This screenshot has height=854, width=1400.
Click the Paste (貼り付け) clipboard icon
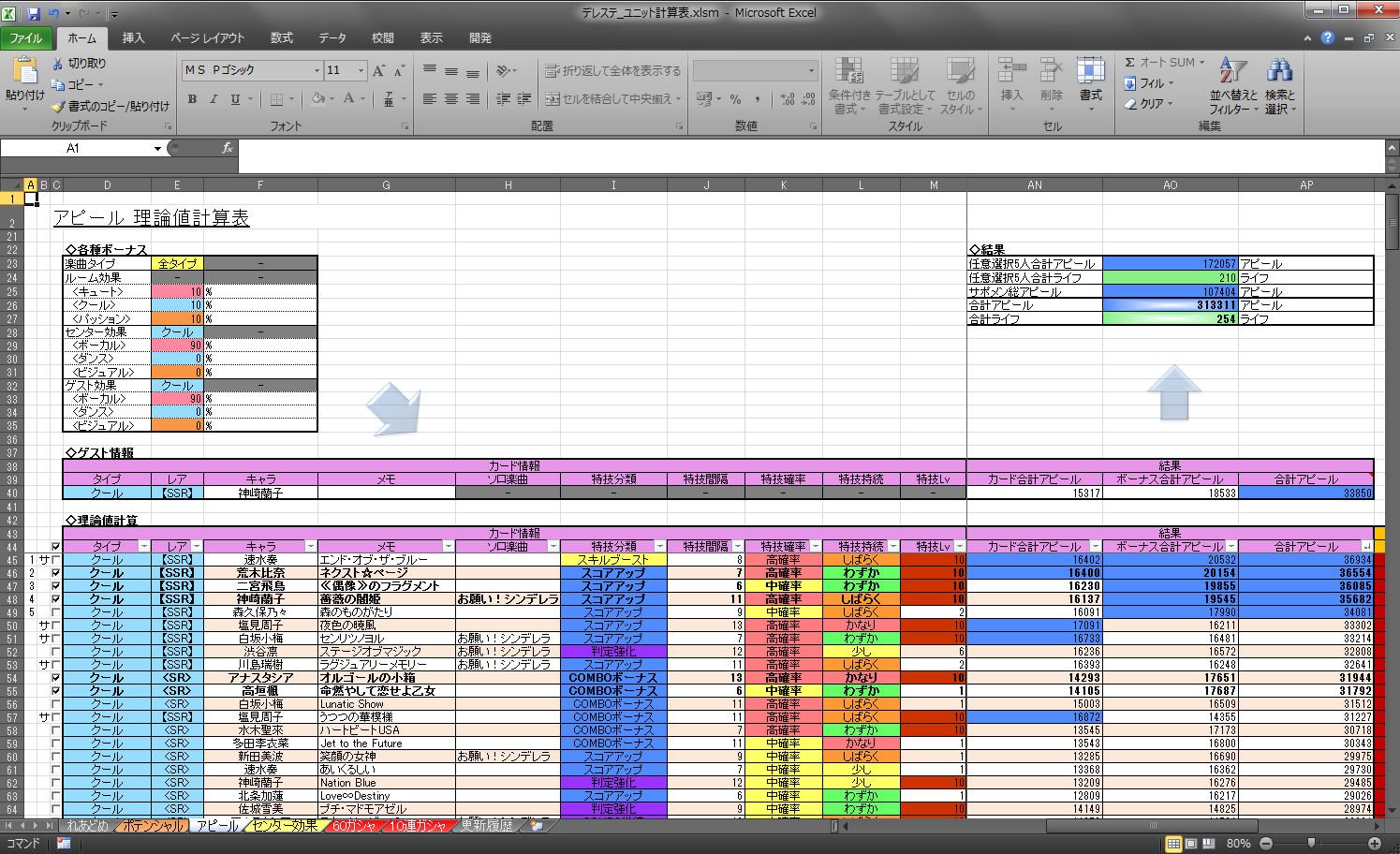click(24, 72)
